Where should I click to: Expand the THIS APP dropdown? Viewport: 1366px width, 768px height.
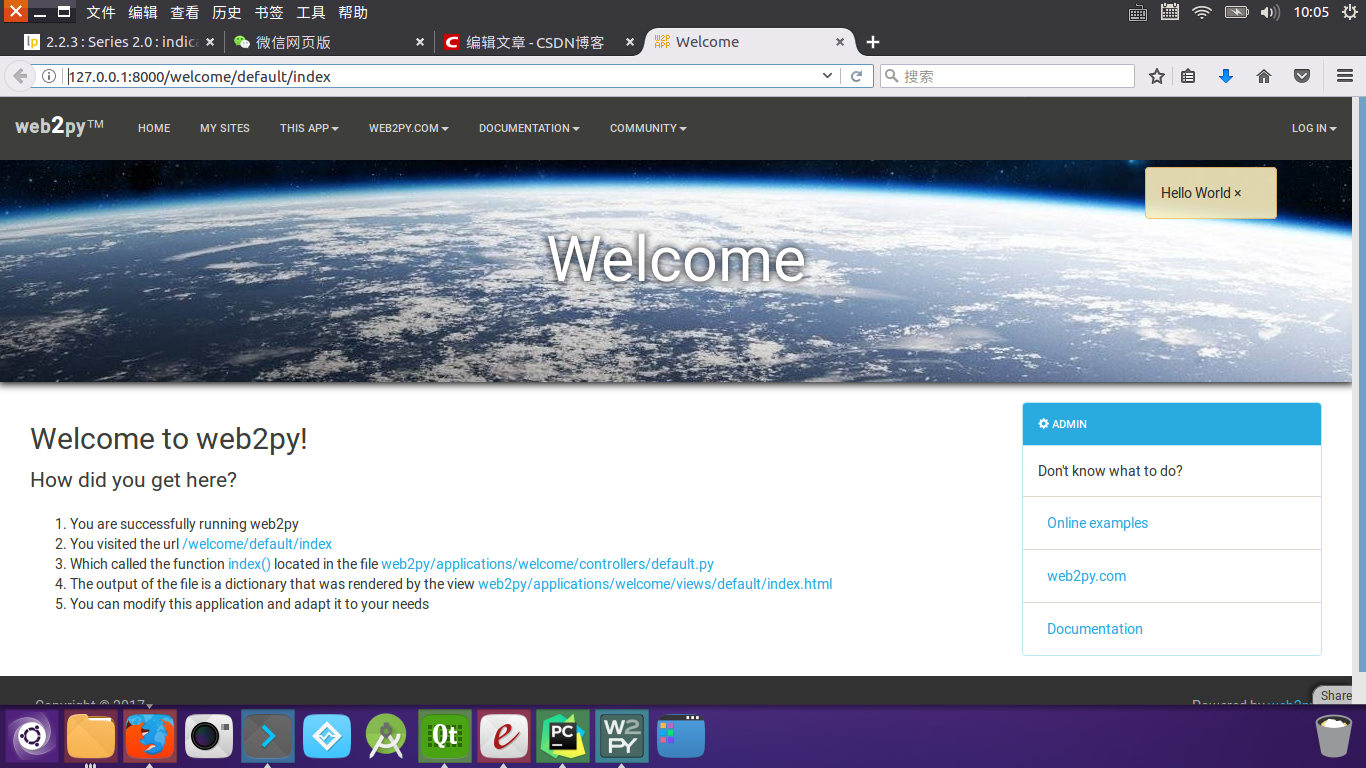tap(309, 128)
